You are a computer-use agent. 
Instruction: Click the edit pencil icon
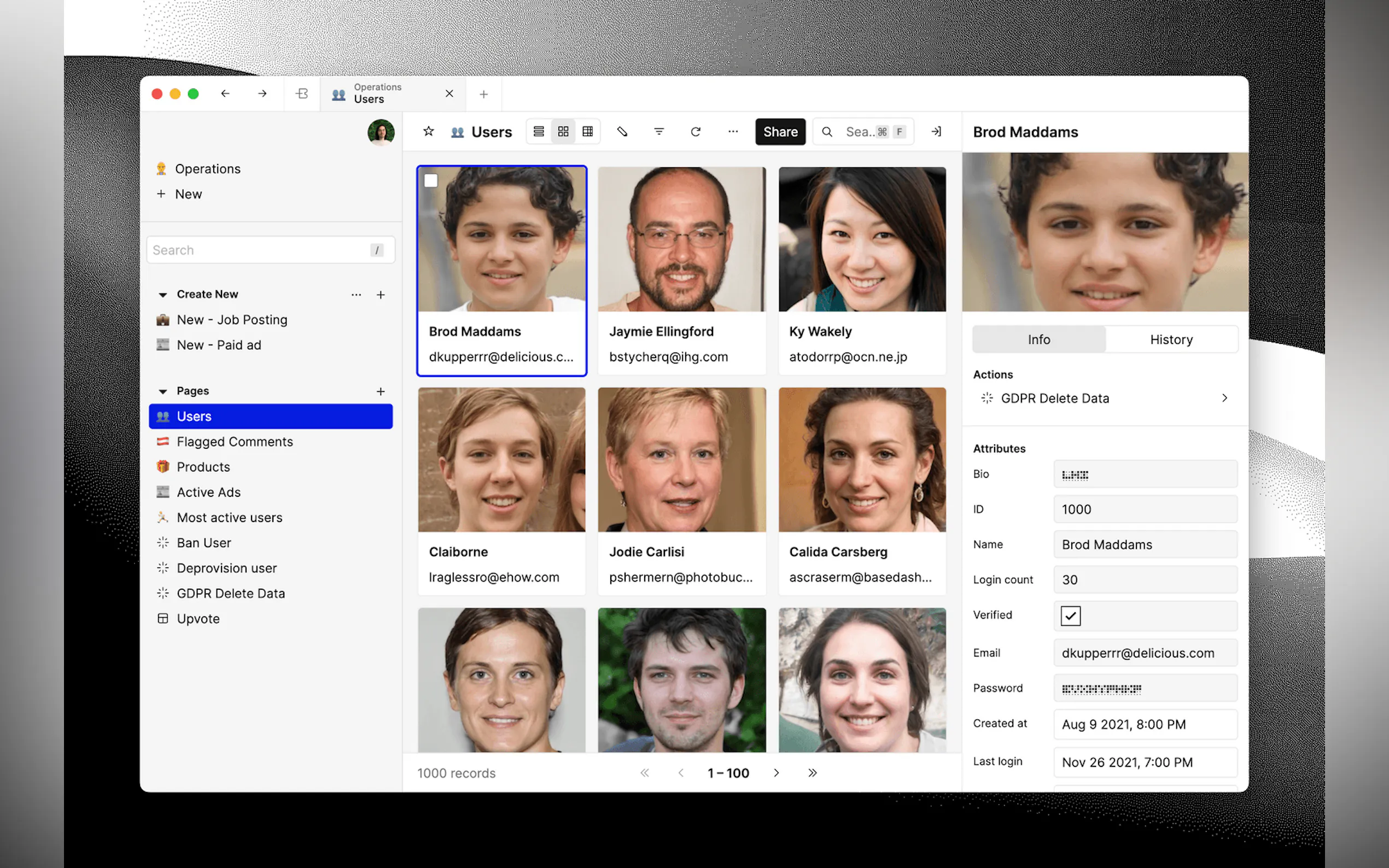622,132
